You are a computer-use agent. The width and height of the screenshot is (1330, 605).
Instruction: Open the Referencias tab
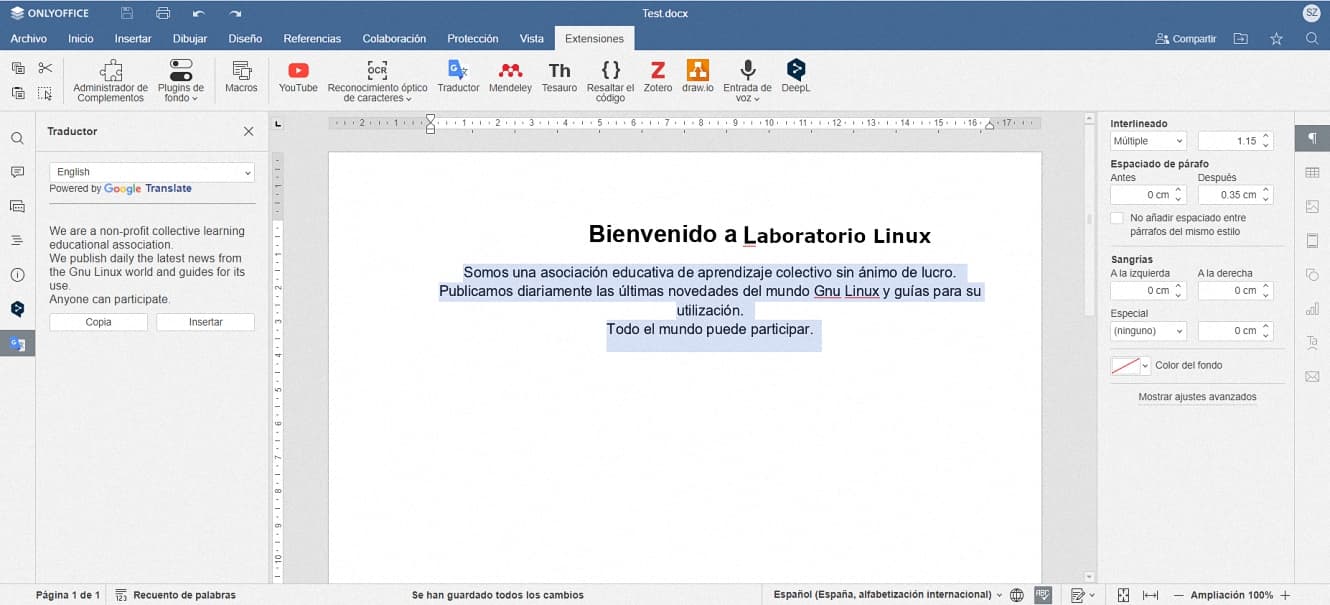[312, 39]
